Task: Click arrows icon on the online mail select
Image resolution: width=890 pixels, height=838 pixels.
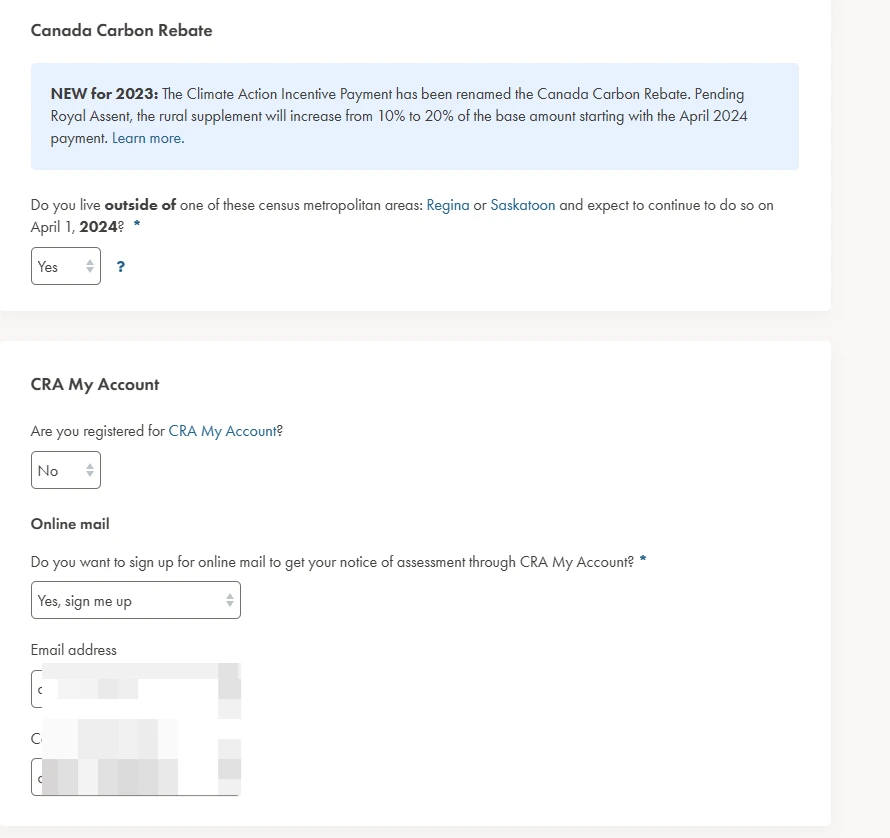Action: (x=230, y=601)
